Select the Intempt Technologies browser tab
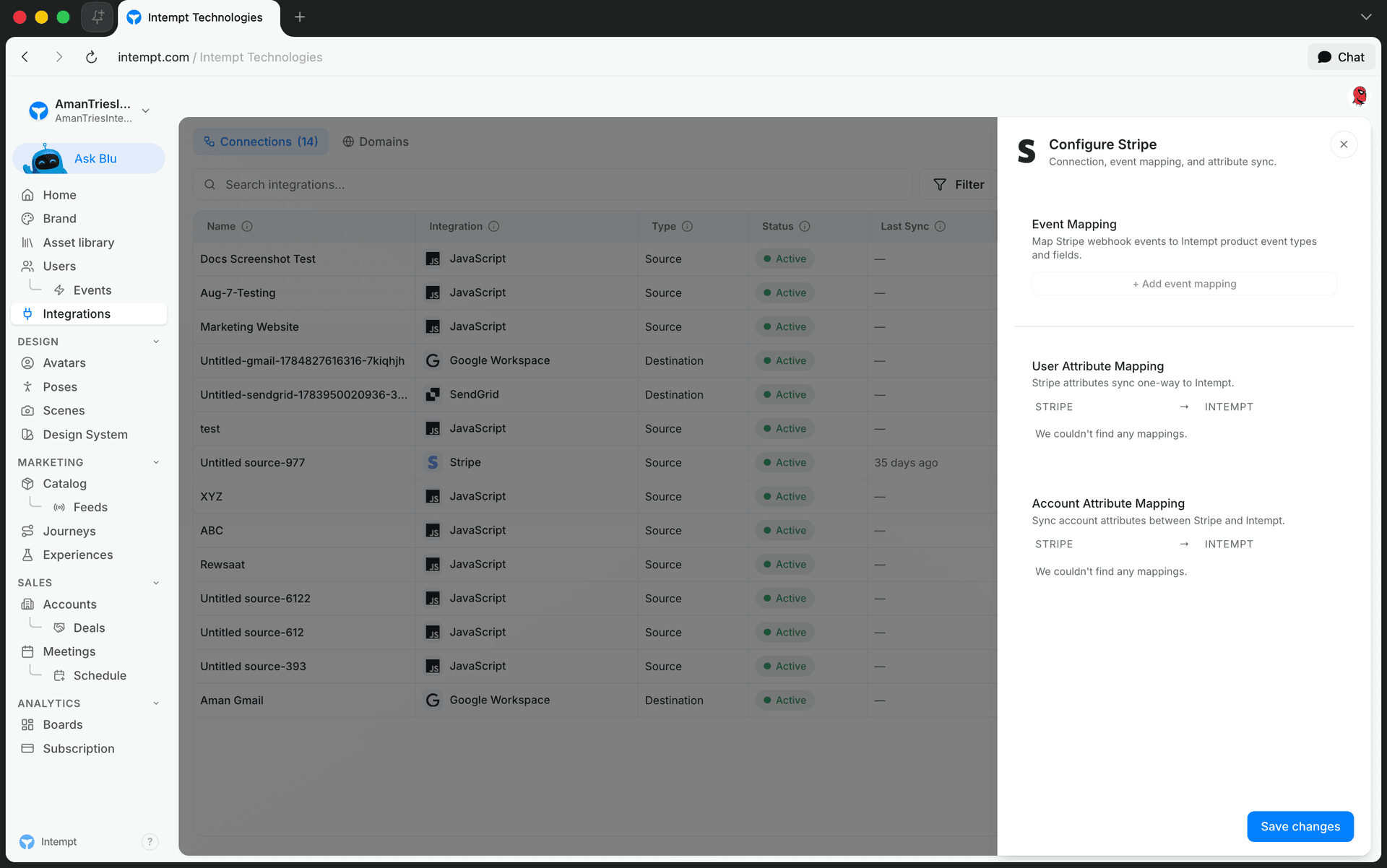The width and height of the screenshot is (1387, 868). pyautogui.click(x=199, y=17)
